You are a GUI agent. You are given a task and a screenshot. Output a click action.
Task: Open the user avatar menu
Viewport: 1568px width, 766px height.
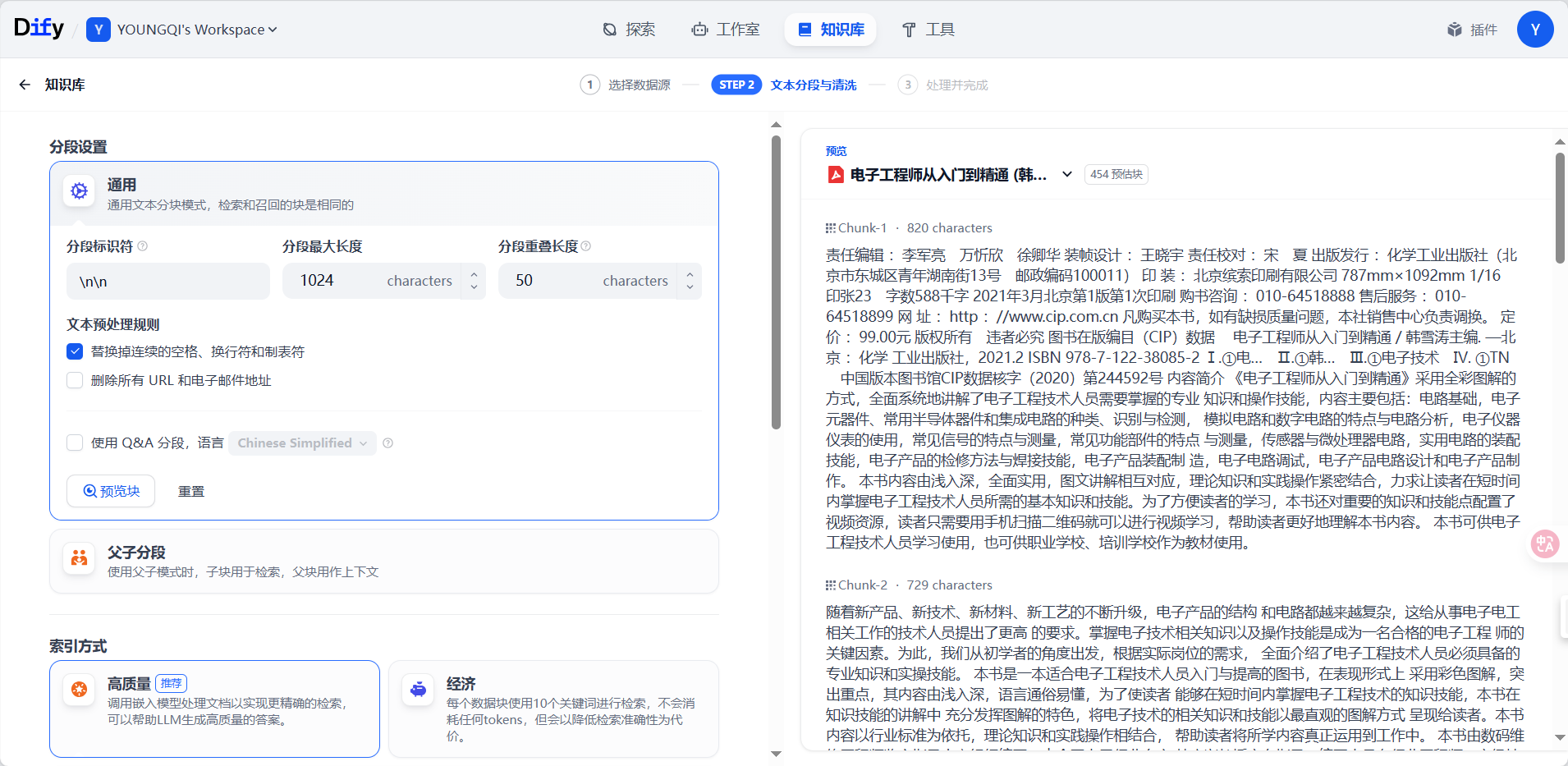point(1534,29)
